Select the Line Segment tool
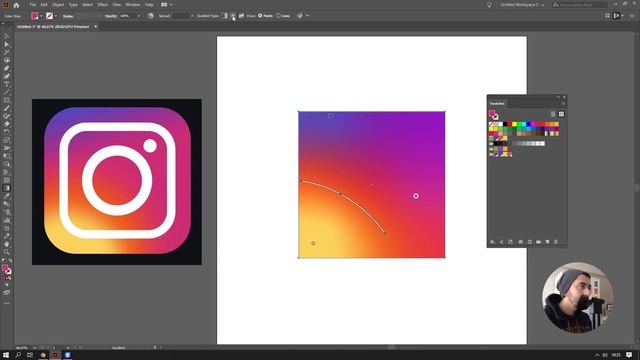 (x=7, y=92)
